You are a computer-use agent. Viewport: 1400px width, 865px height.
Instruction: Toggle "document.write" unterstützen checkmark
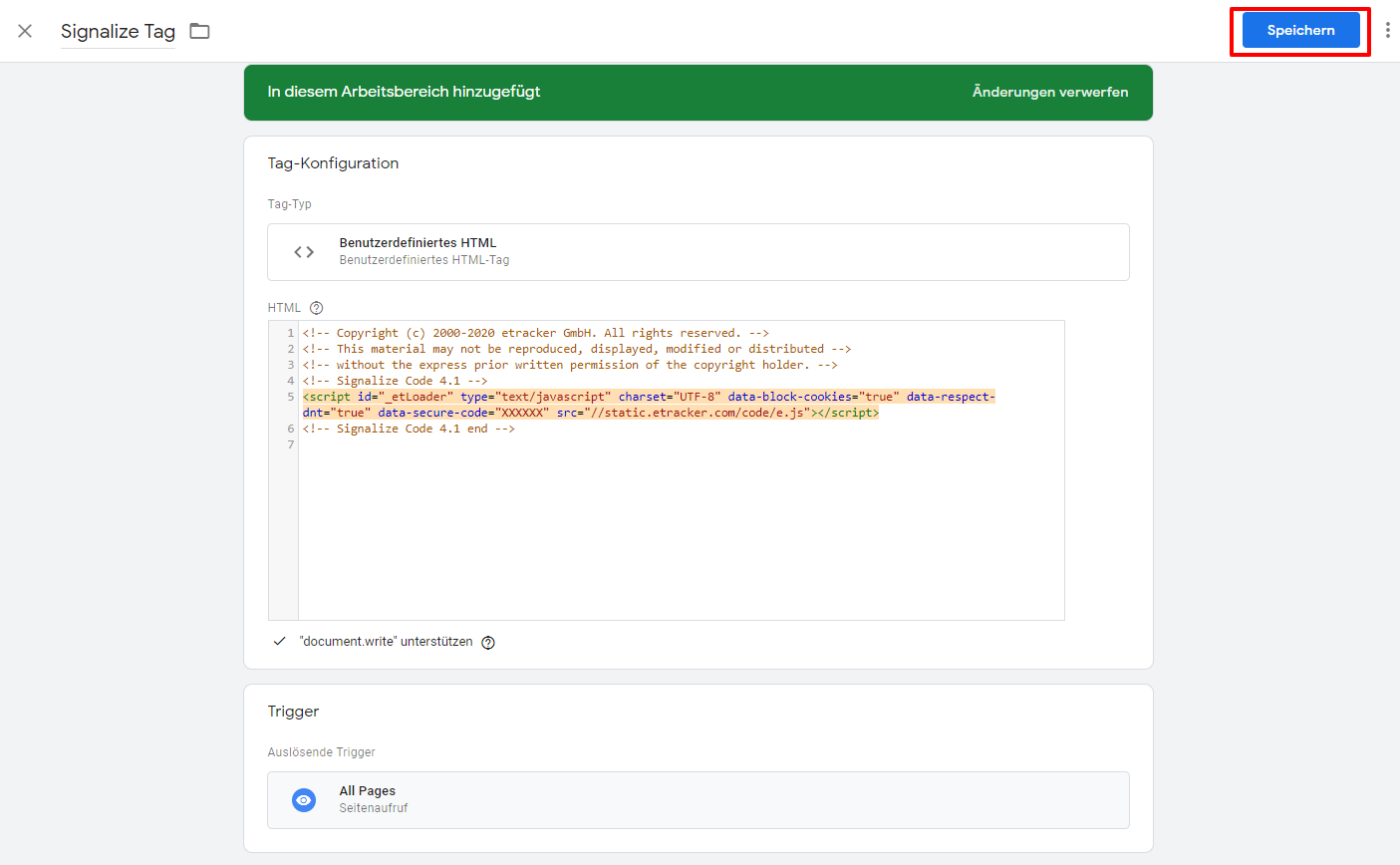pyautogui.click(x=280, y=642)
